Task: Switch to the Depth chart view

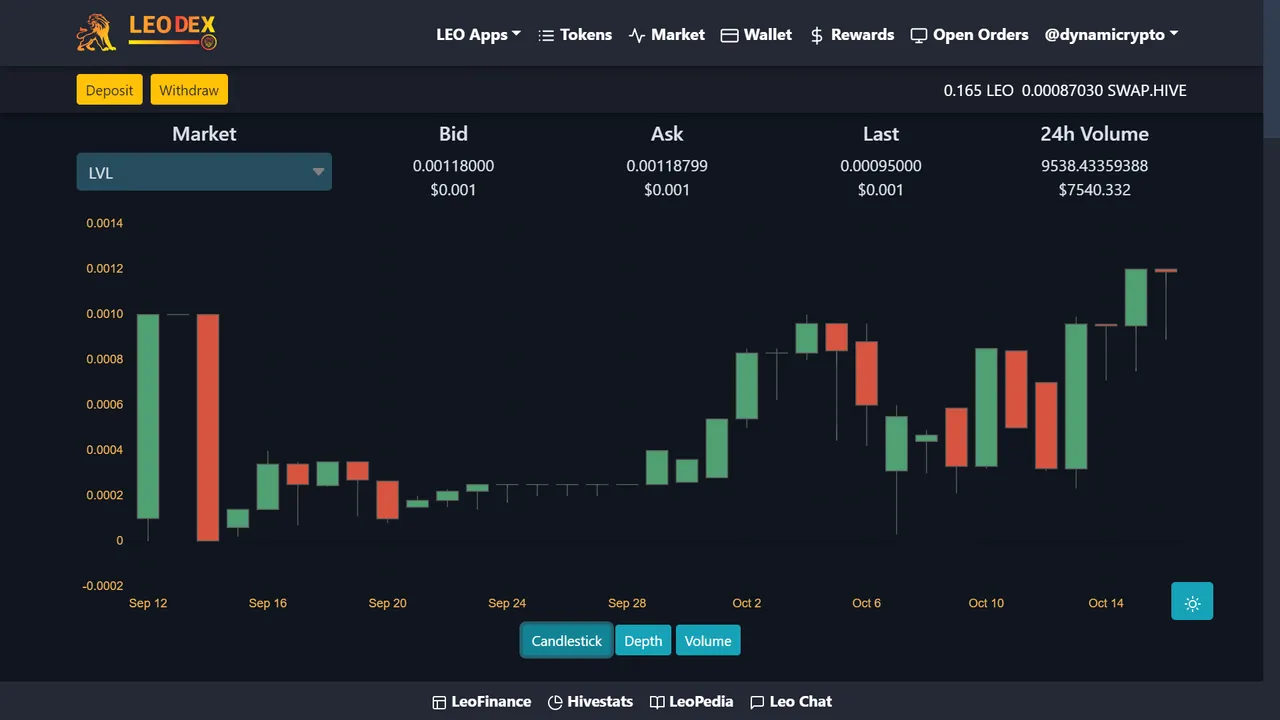Action: click(x=643, y=641)
